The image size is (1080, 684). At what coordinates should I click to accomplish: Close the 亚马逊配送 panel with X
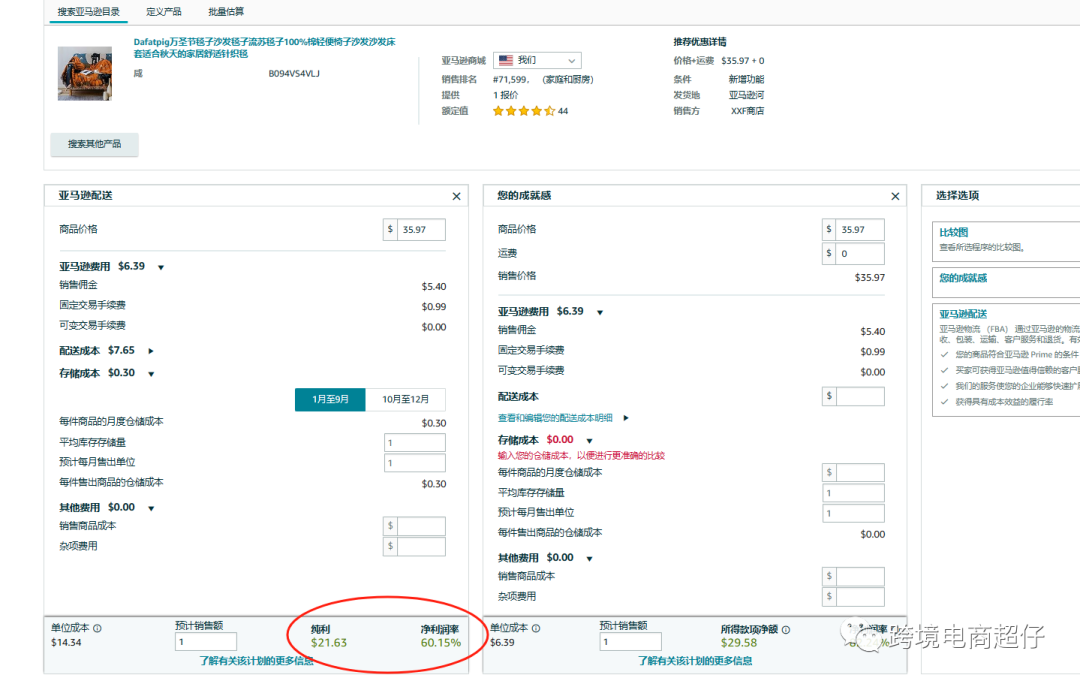(457, 197)
